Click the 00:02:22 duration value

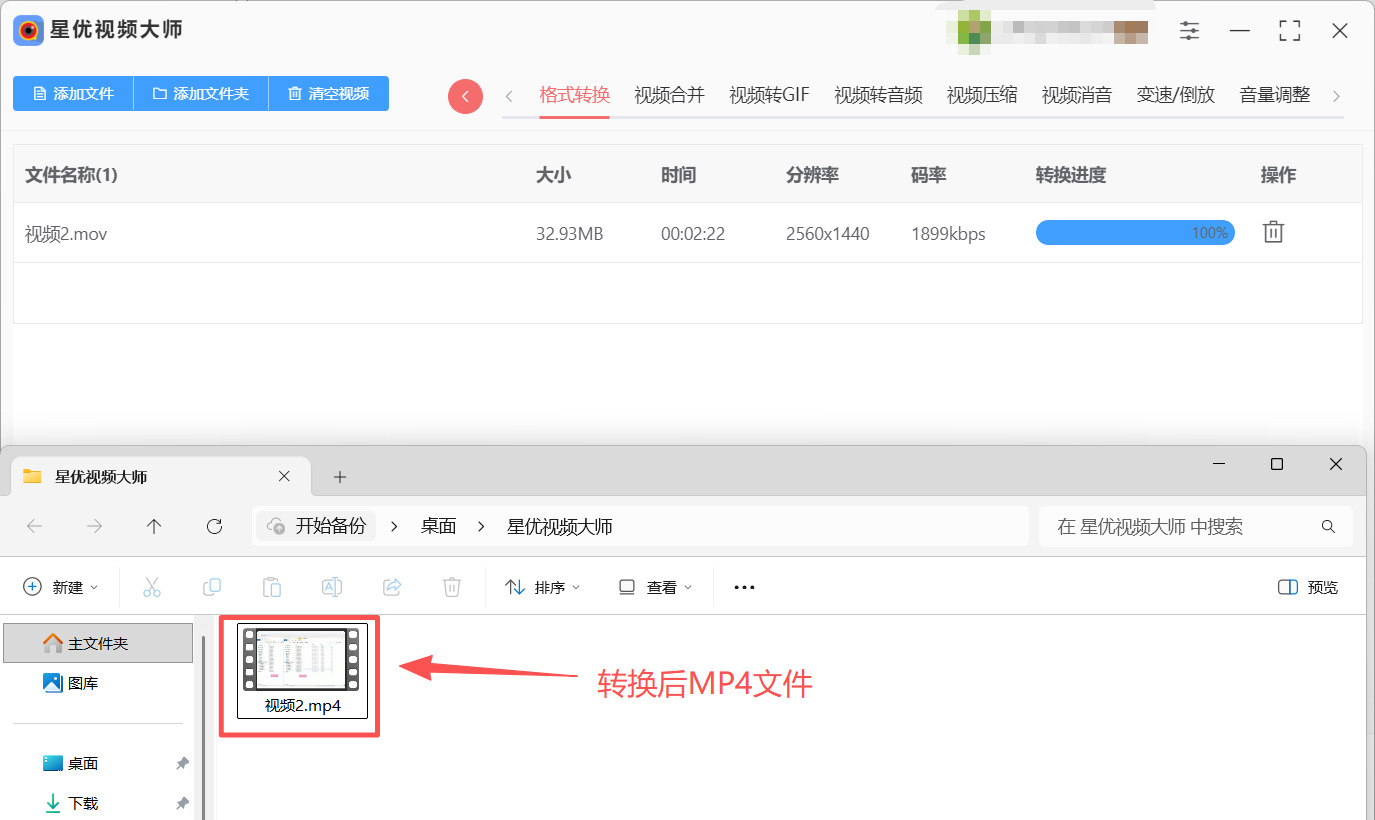click(693, 234)
